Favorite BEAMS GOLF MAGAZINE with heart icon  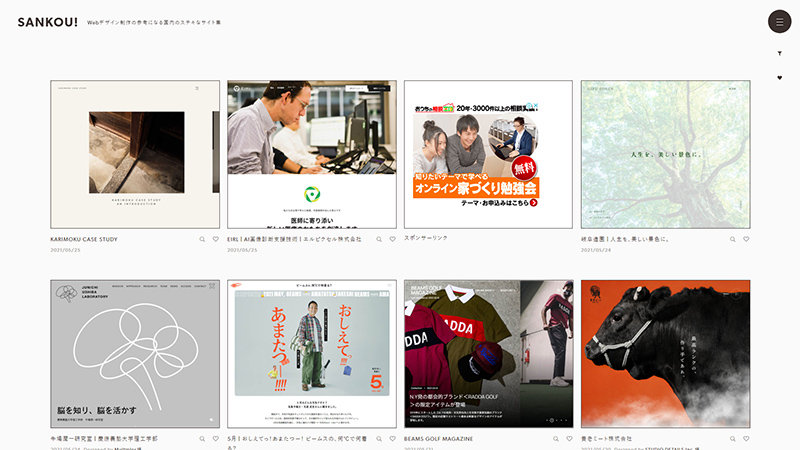coord(569,438)
